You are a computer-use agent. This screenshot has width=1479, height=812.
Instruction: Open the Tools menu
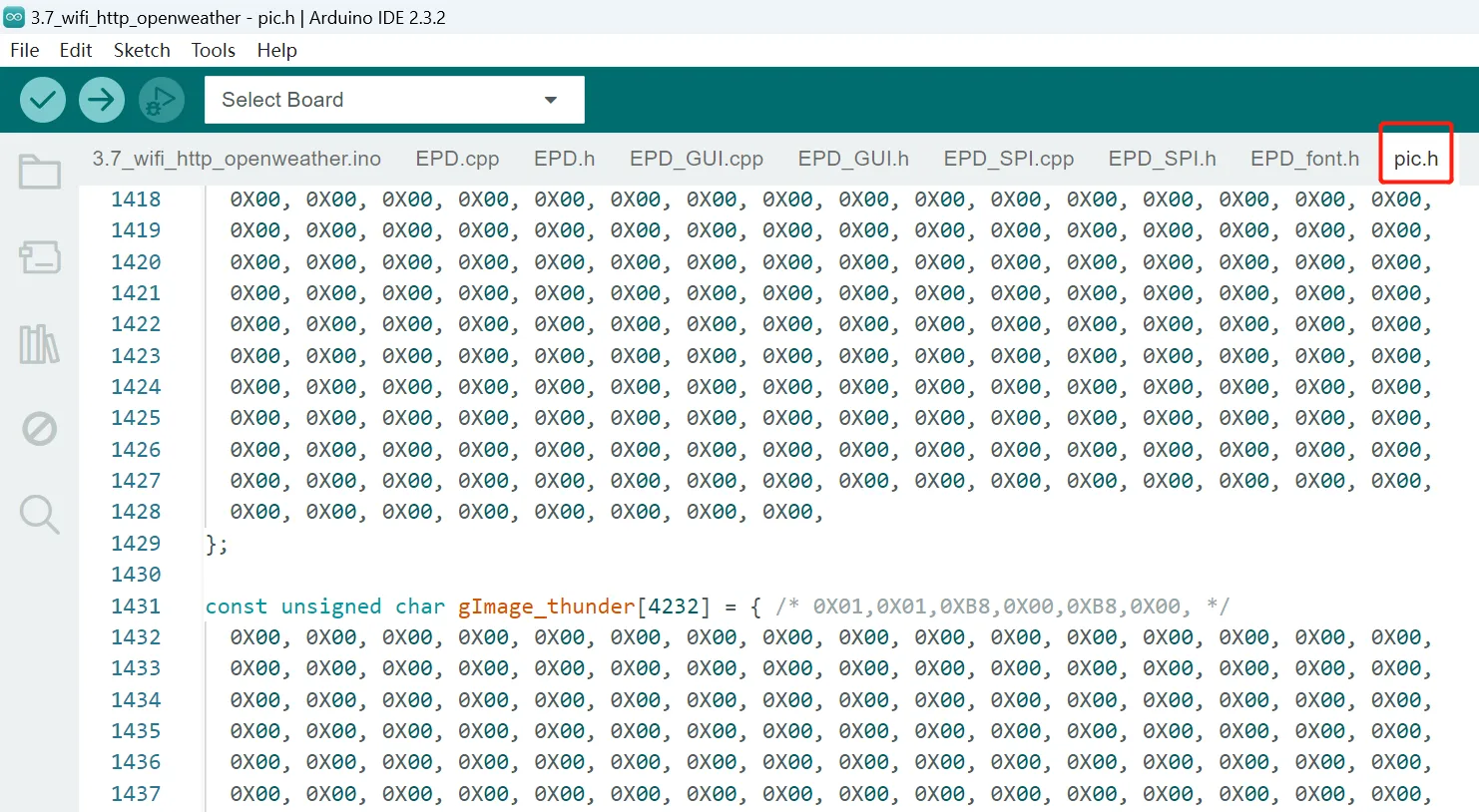pyautogui.click(x=213, y=50)
